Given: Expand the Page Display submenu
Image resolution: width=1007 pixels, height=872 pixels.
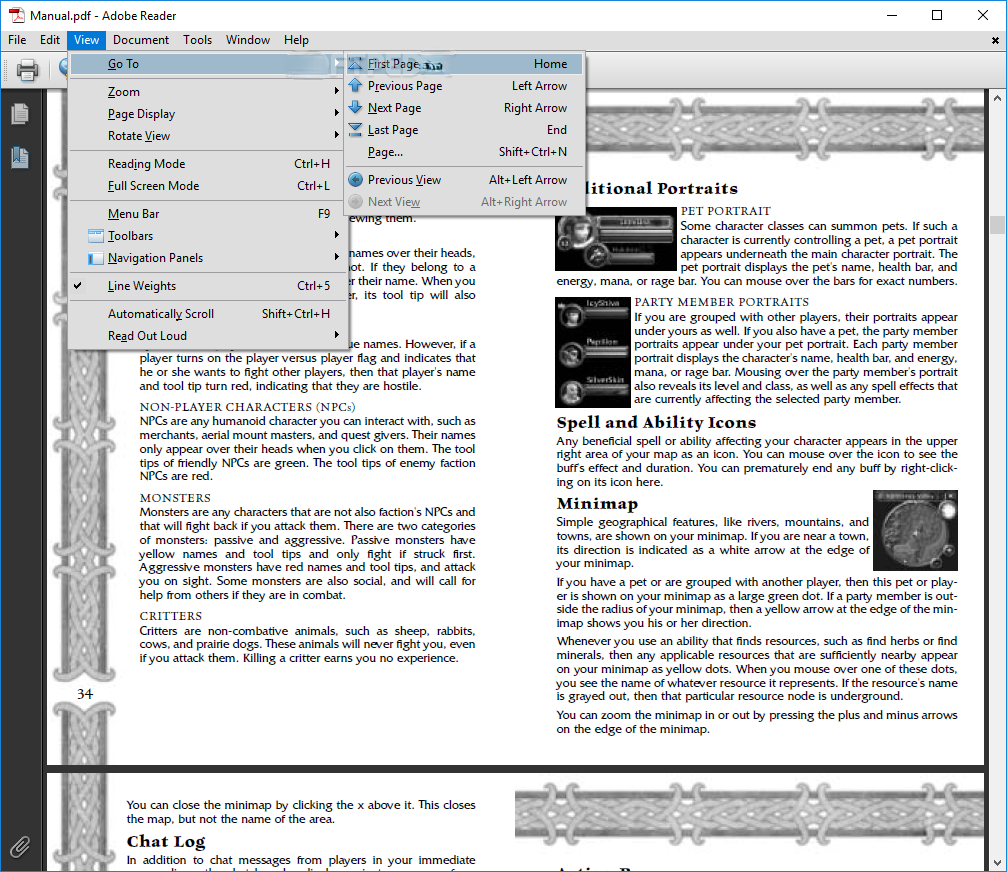Looking at the screenshot, I should pyautogui.click(x=208, y=114).
